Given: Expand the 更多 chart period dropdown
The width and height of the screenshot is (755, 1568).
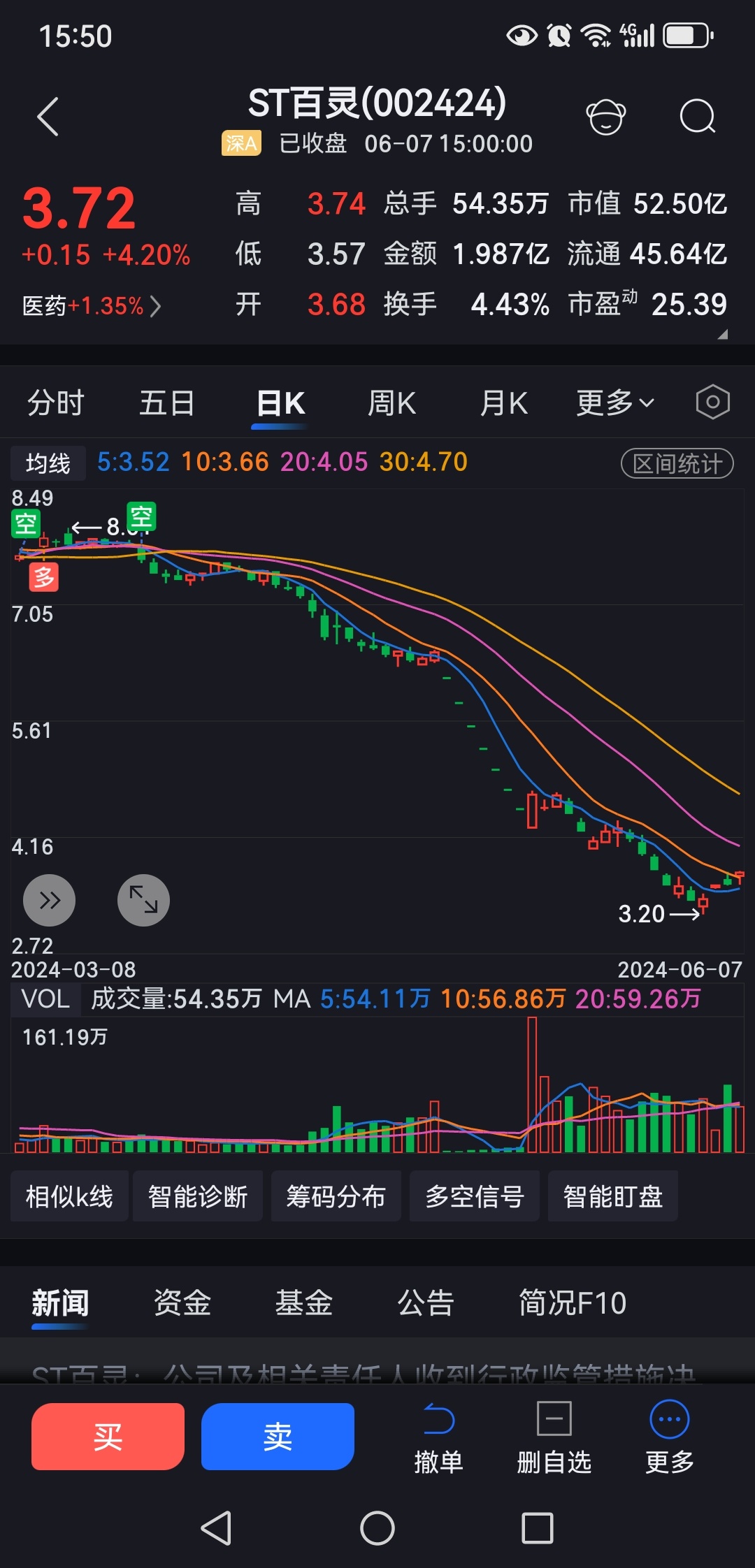Looking at the screenshot, I should point(615,403).
